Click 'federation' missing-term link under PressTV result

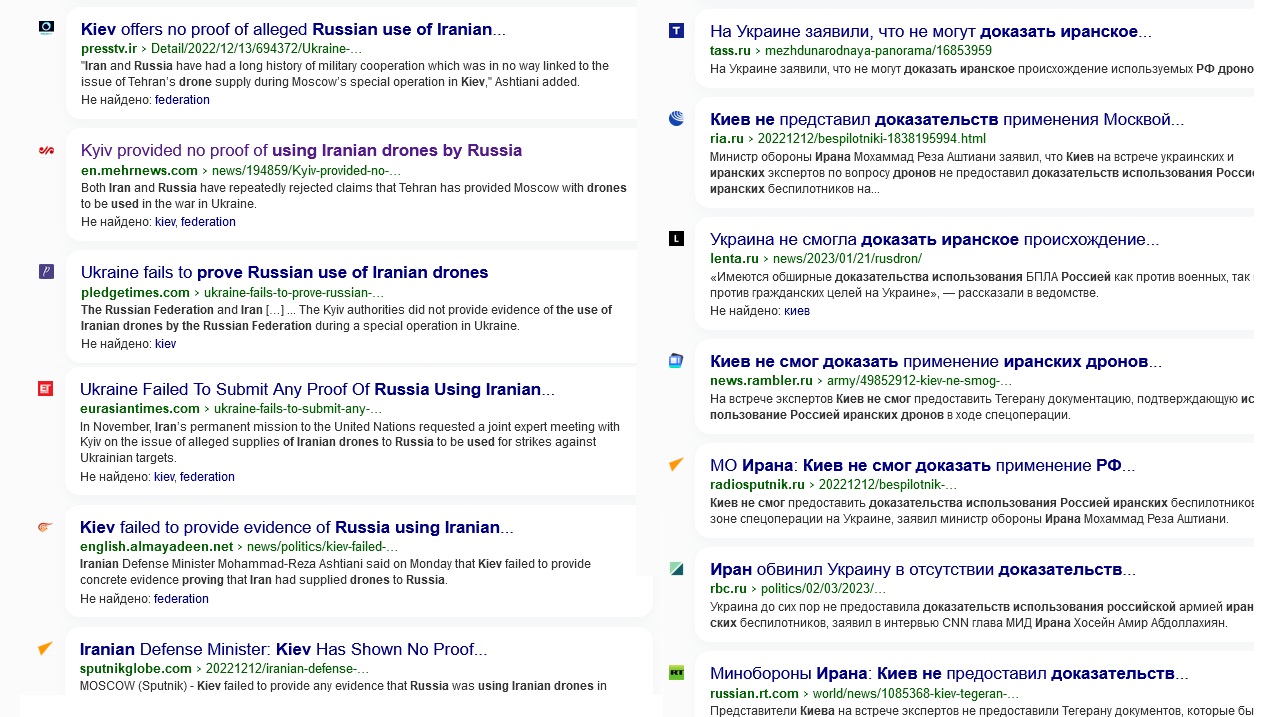click(x=182, y=100)
